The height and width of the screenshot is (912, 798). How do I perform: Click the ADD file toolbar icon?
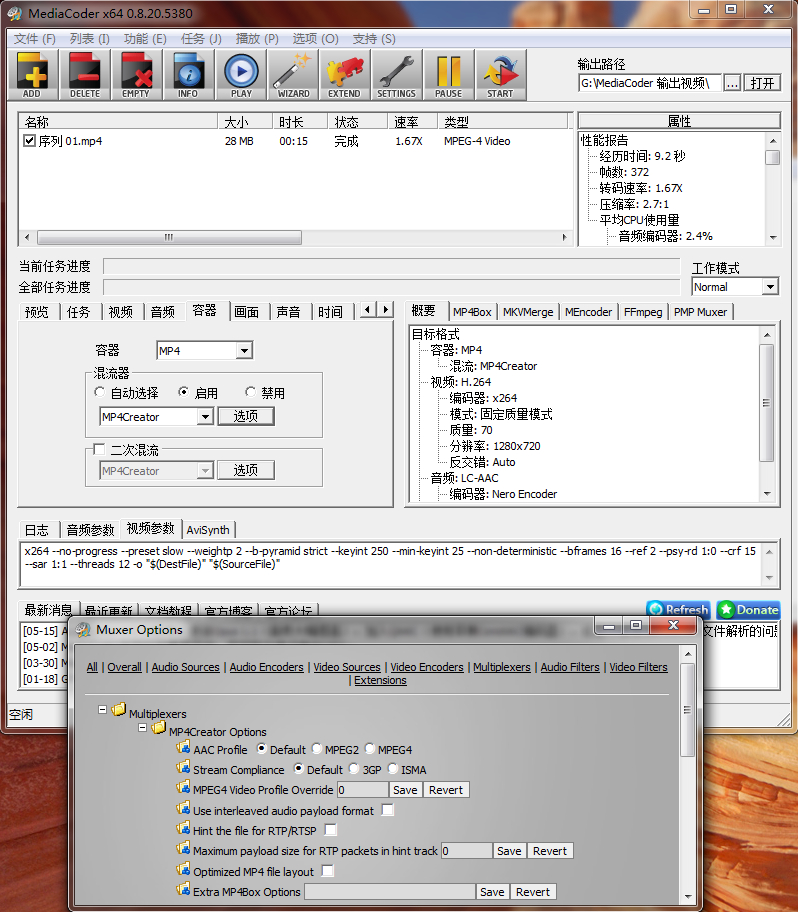click(x=33, y=75)
